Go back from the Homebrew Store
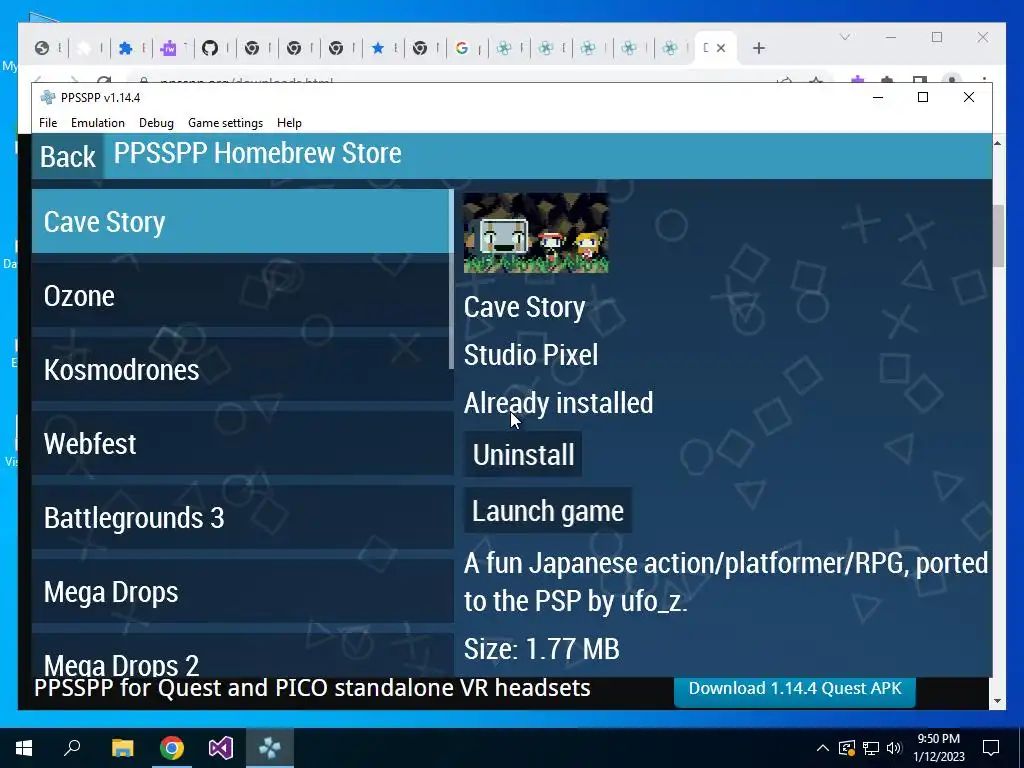Viewport: 1024px width, 768px height. click(68, 156)
